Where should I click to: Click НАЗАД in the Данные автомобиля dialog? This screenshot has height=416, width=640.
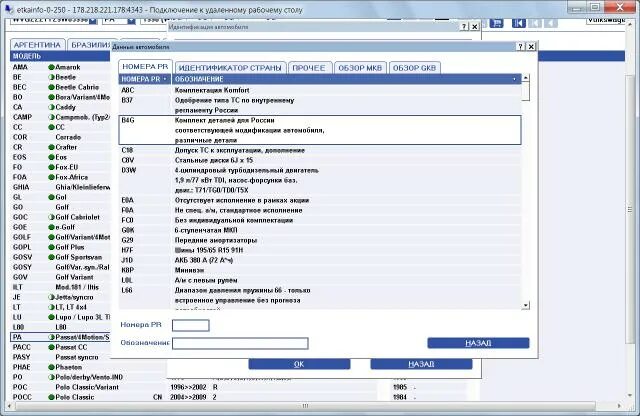pos(478,343)
